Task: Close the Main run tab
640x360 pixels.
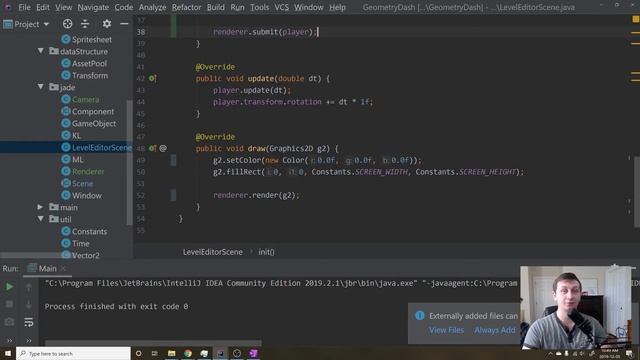Action: coord(63,269)
